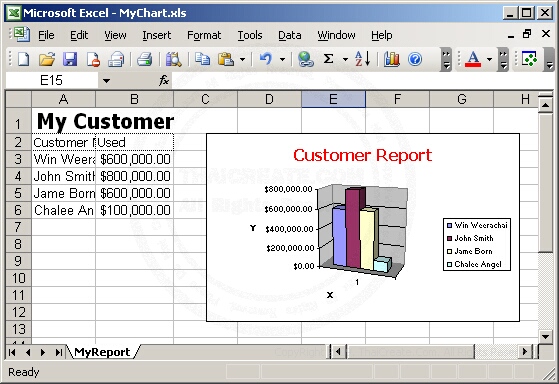The image size is (559, 384).
Task: Click the Permission document icon
Action: coord(93,59)
